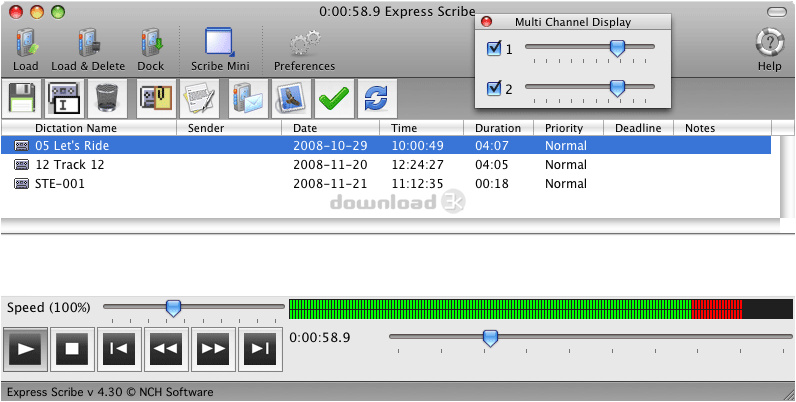Open Scribe Mini window
The height and width of the screenshot is (402, 796).
tap(220, 44)
